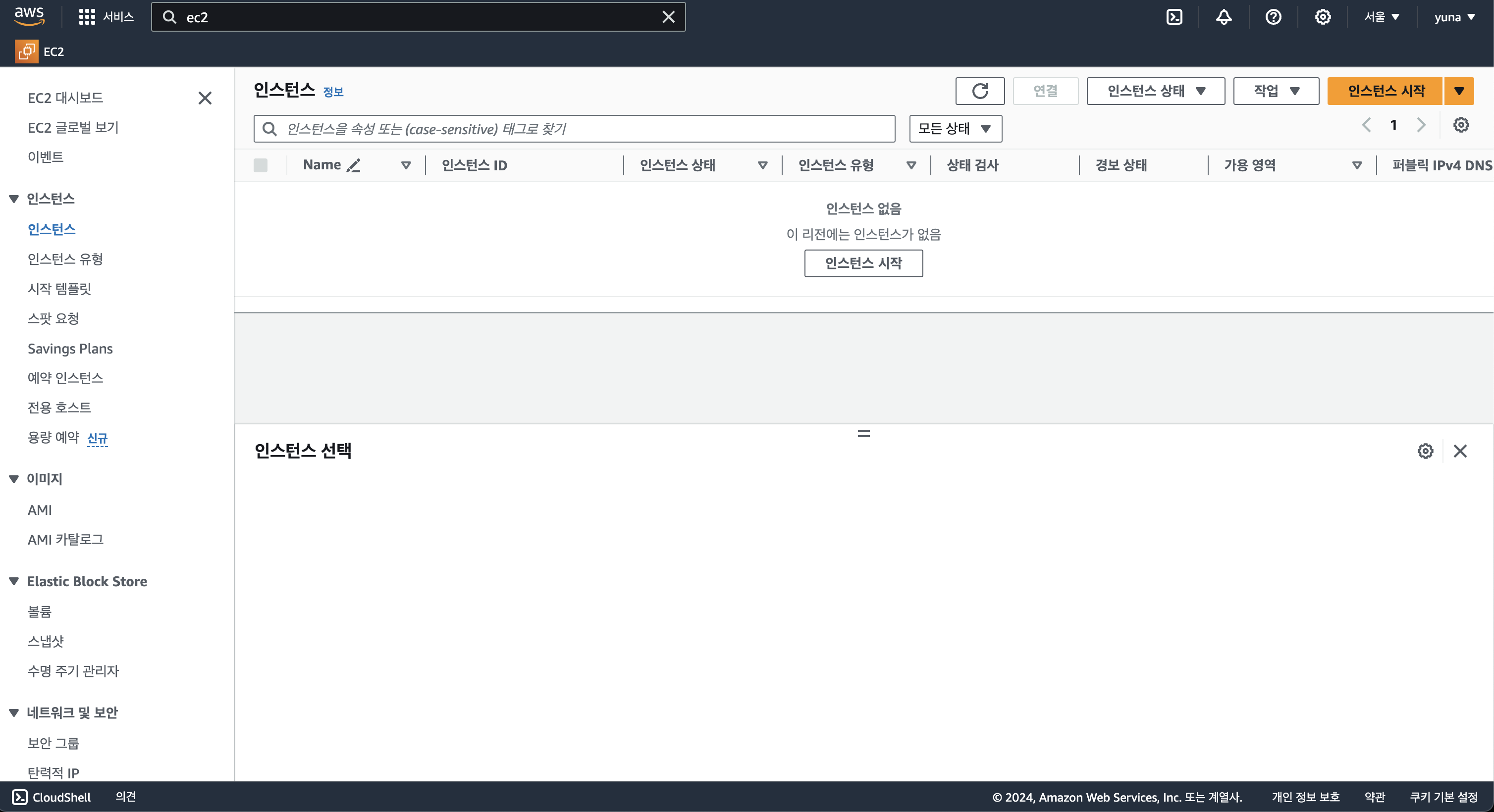Image resolution: width=1494 pixels, height=812 pixels.
Task: Open 보안 그룹 in the sidebar
Action: tap(53, 743)
